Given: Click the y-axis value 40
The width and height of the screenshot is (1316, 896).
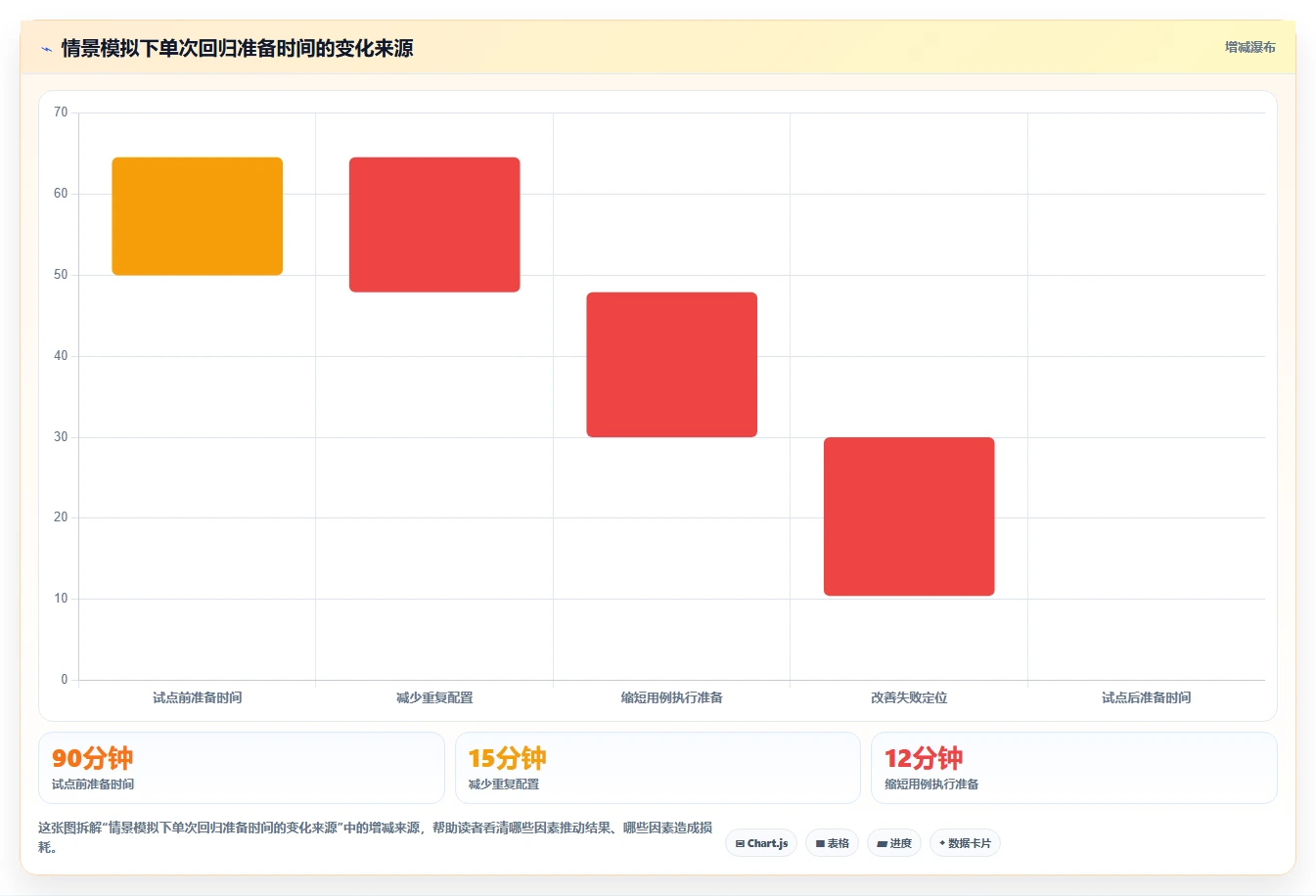Looking at the screenshot, I should (x=61, y=356).
